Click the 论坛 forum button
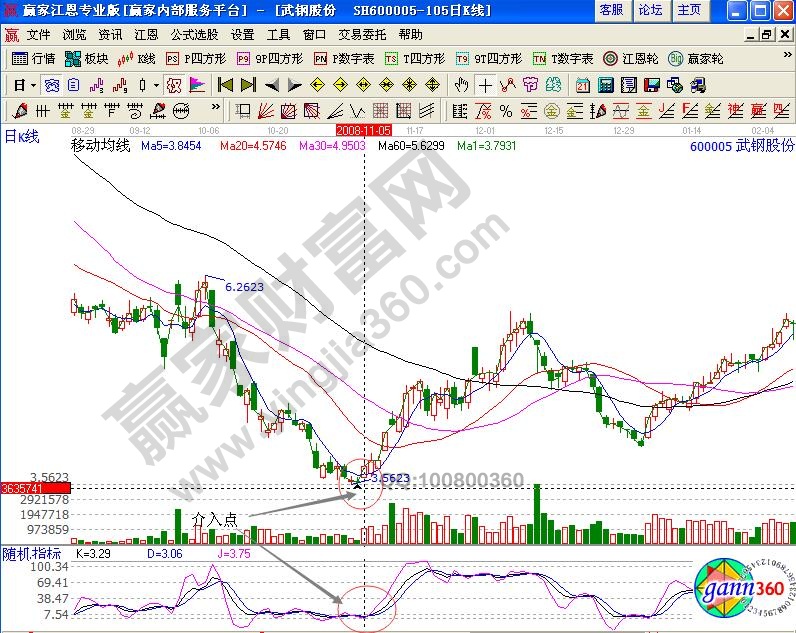The image size is (796, 633). click(x=650, y=10)
